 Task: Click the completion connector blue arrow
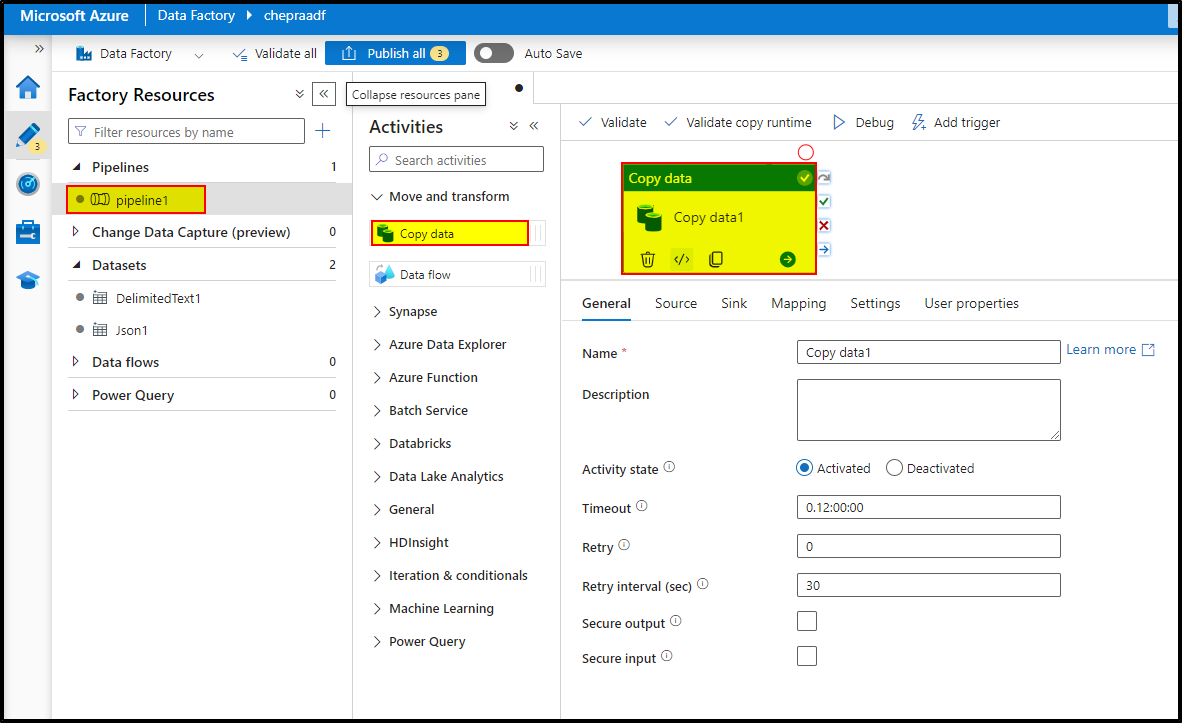(824, 249)
